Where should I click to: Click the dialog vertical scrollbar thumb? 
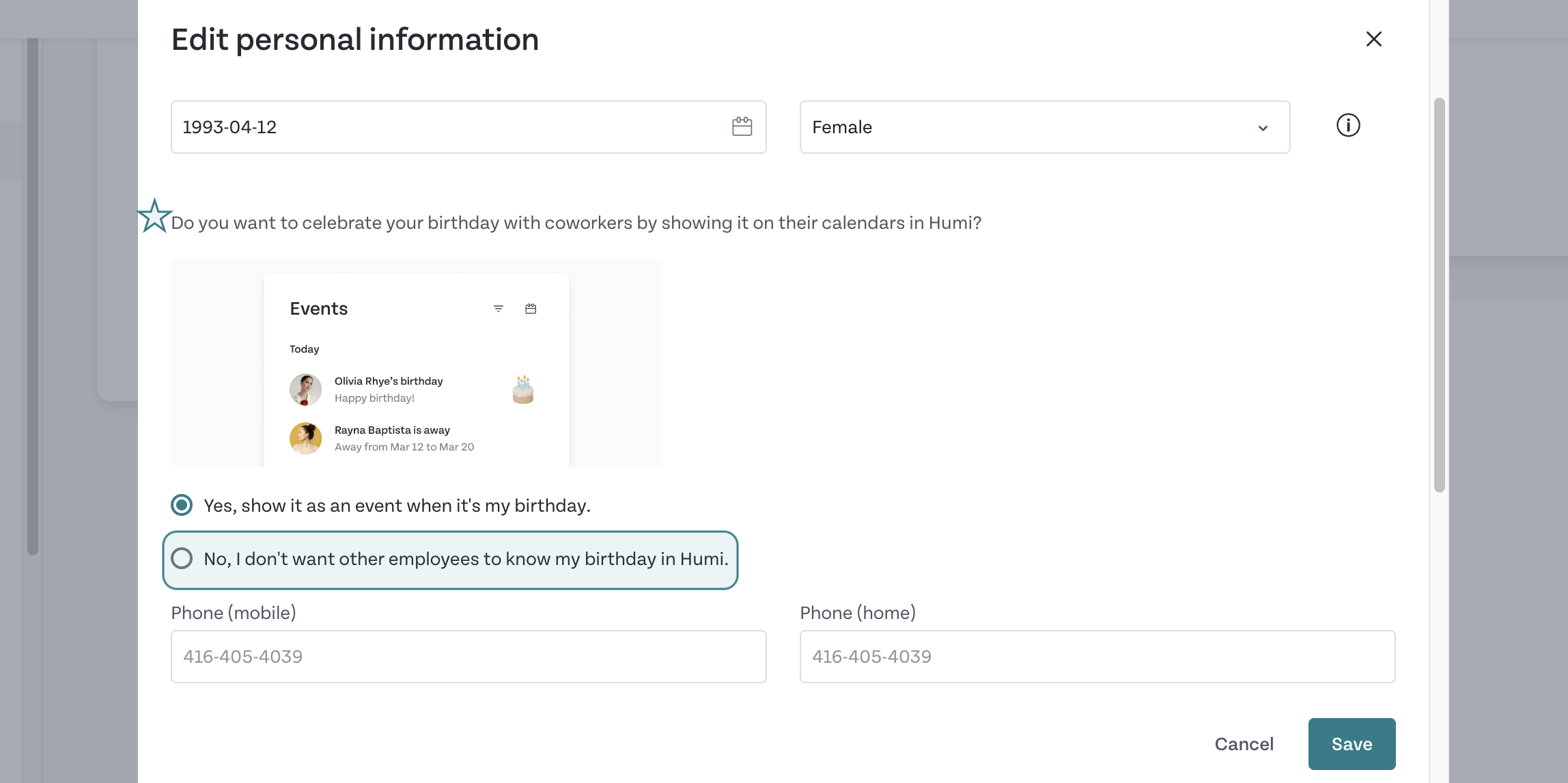(1439, 295)
